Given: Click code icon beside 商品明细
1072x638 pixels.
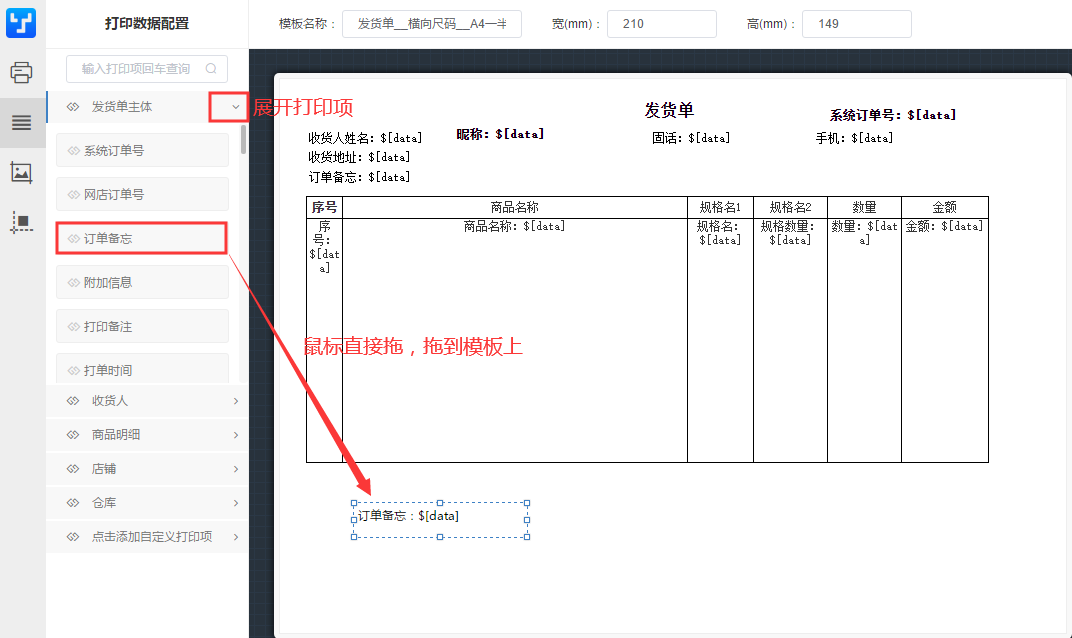Looking at the screenshot, I should click(x=73, y=435).
